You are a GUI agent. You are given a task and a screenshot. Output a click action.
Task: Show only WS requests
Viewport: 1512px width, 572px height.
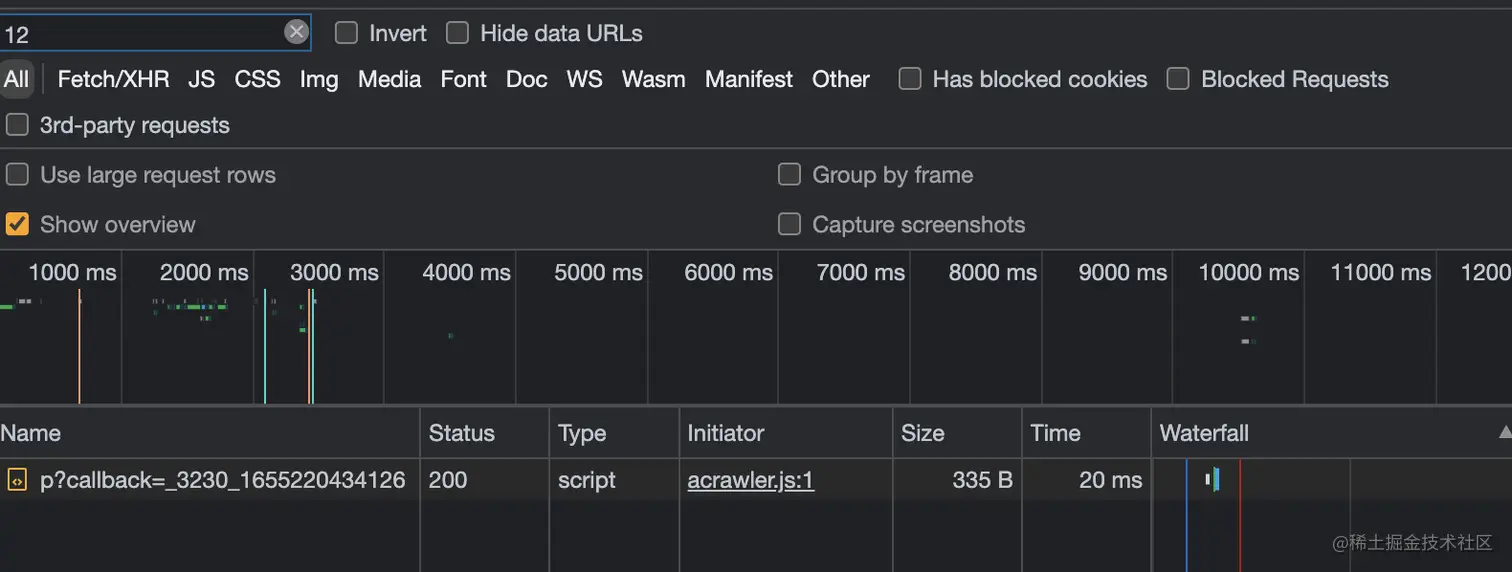[584, 79]
